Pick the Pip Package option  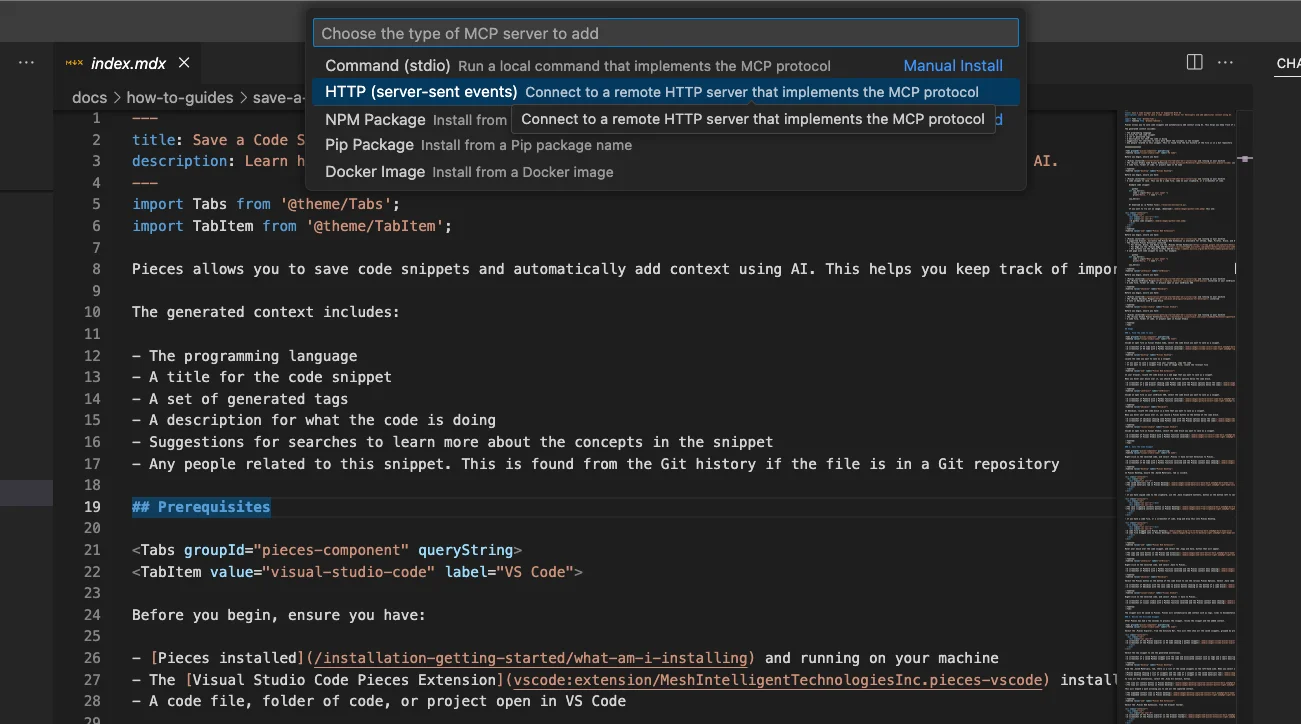point(369,145)
